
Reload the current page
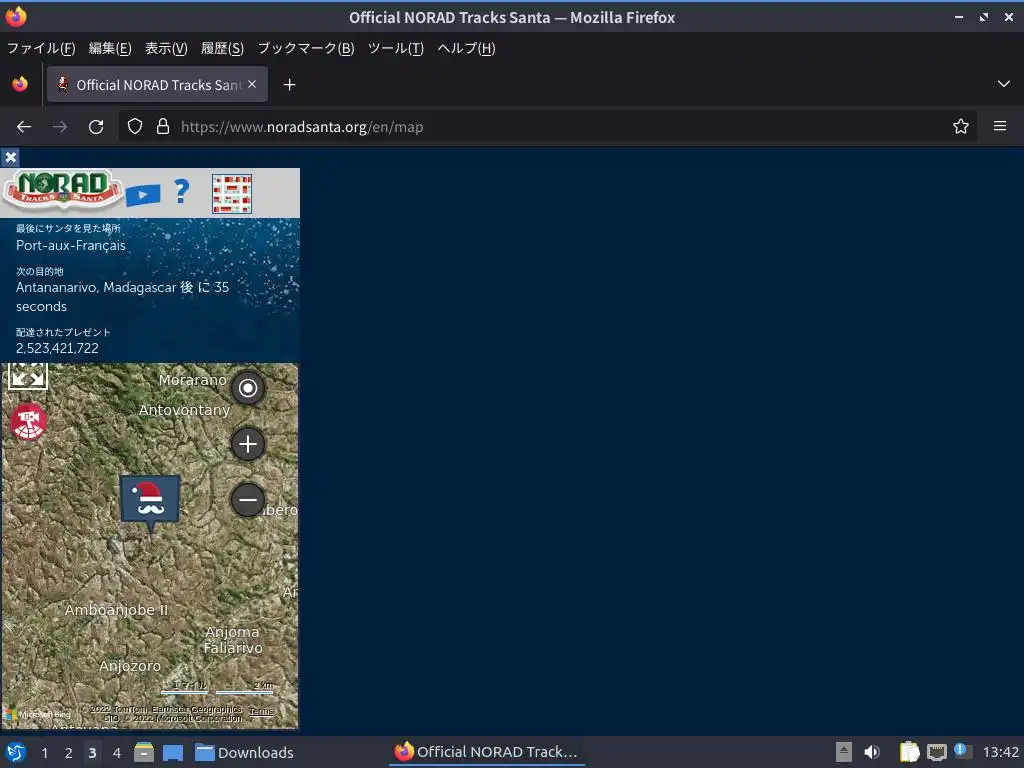(96, 127)
